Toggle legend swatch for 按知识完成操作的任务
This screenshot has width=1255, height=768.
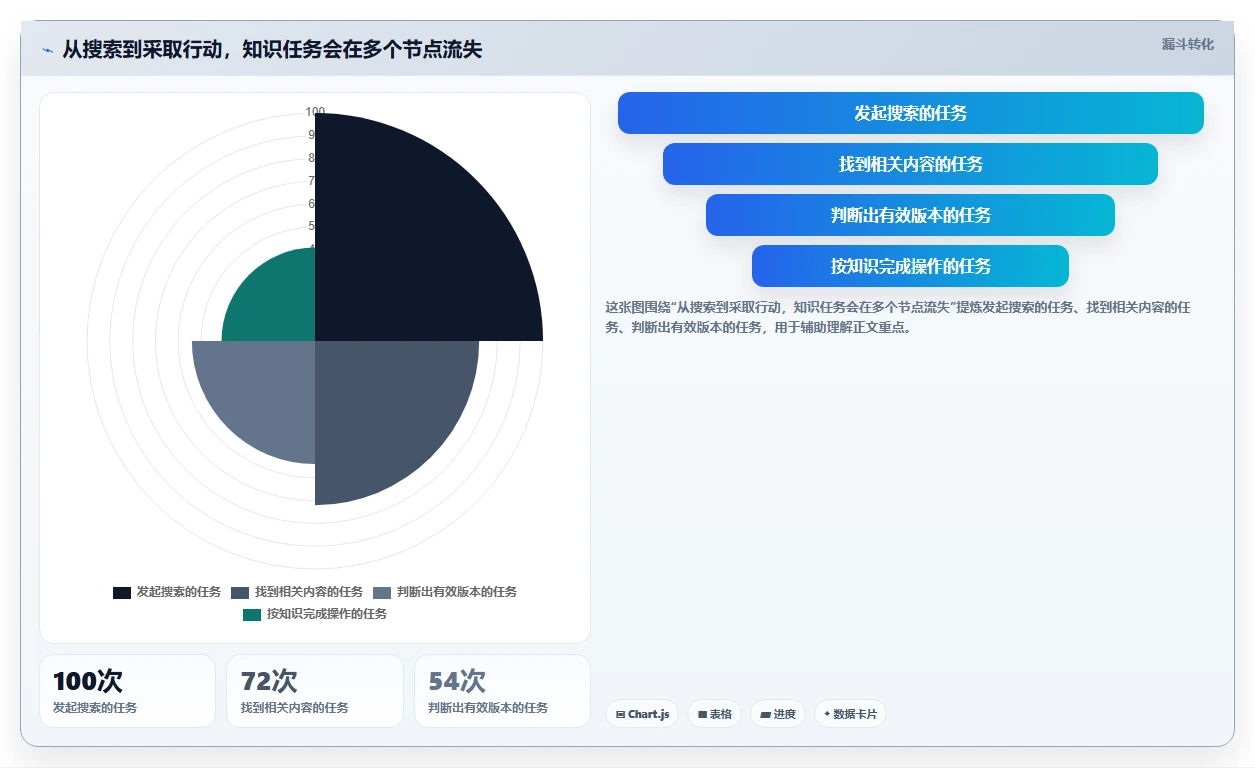click(252, 615)
